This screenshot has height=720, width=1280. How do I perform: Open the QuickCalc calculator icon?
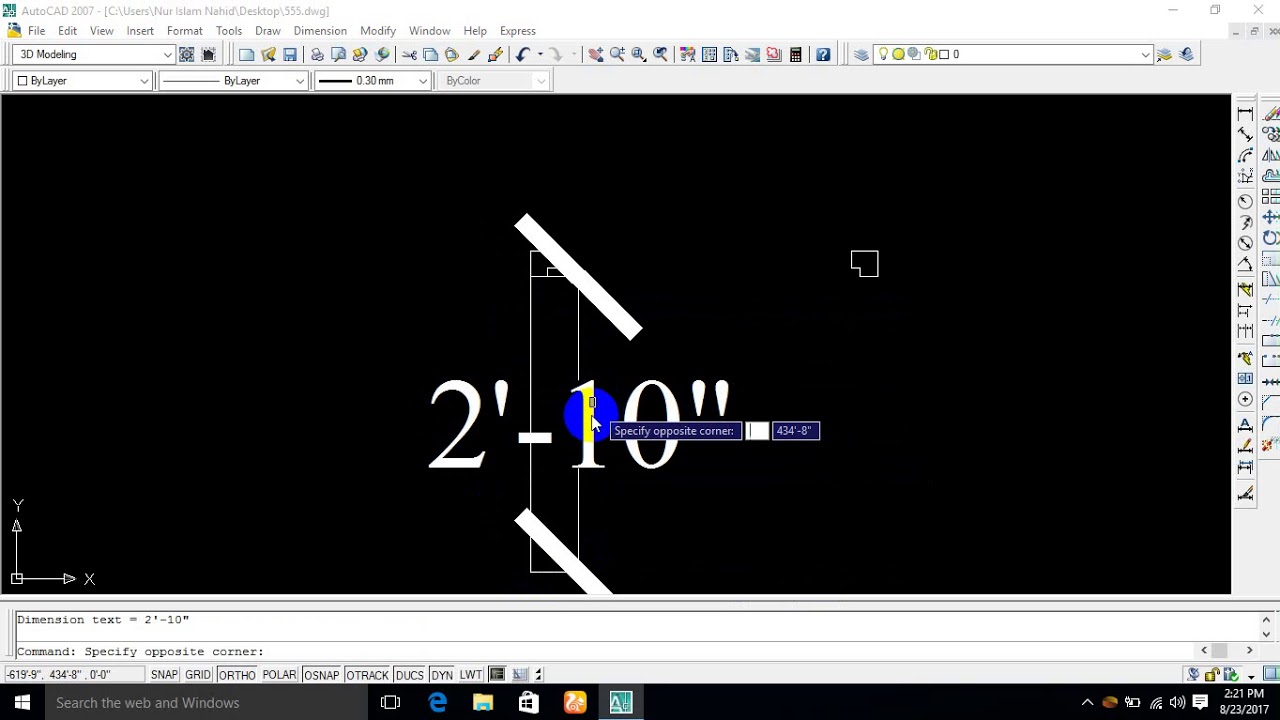point(796,55)
